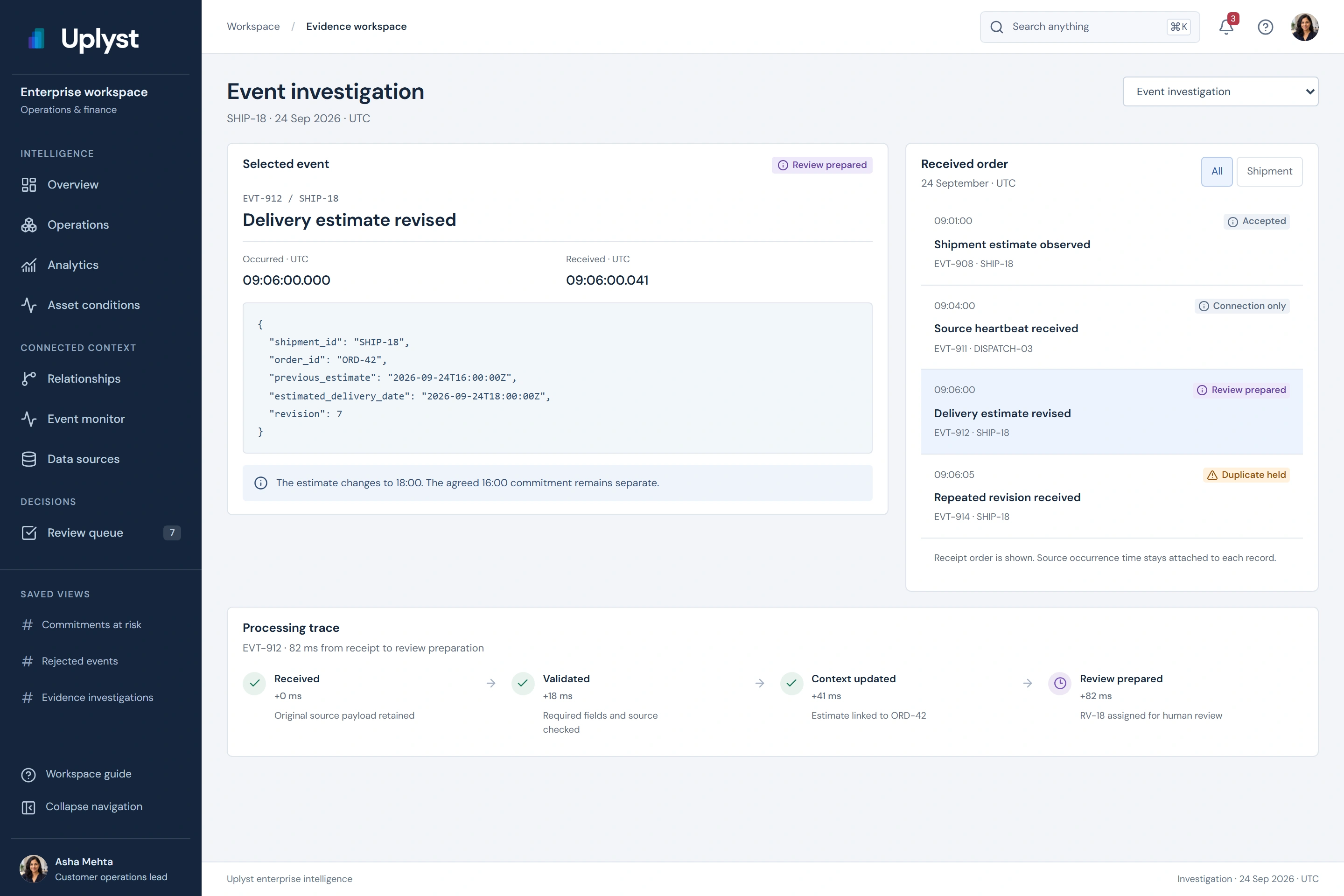Click the occurred time 09:06:00.000

click(x=286, y=280)
